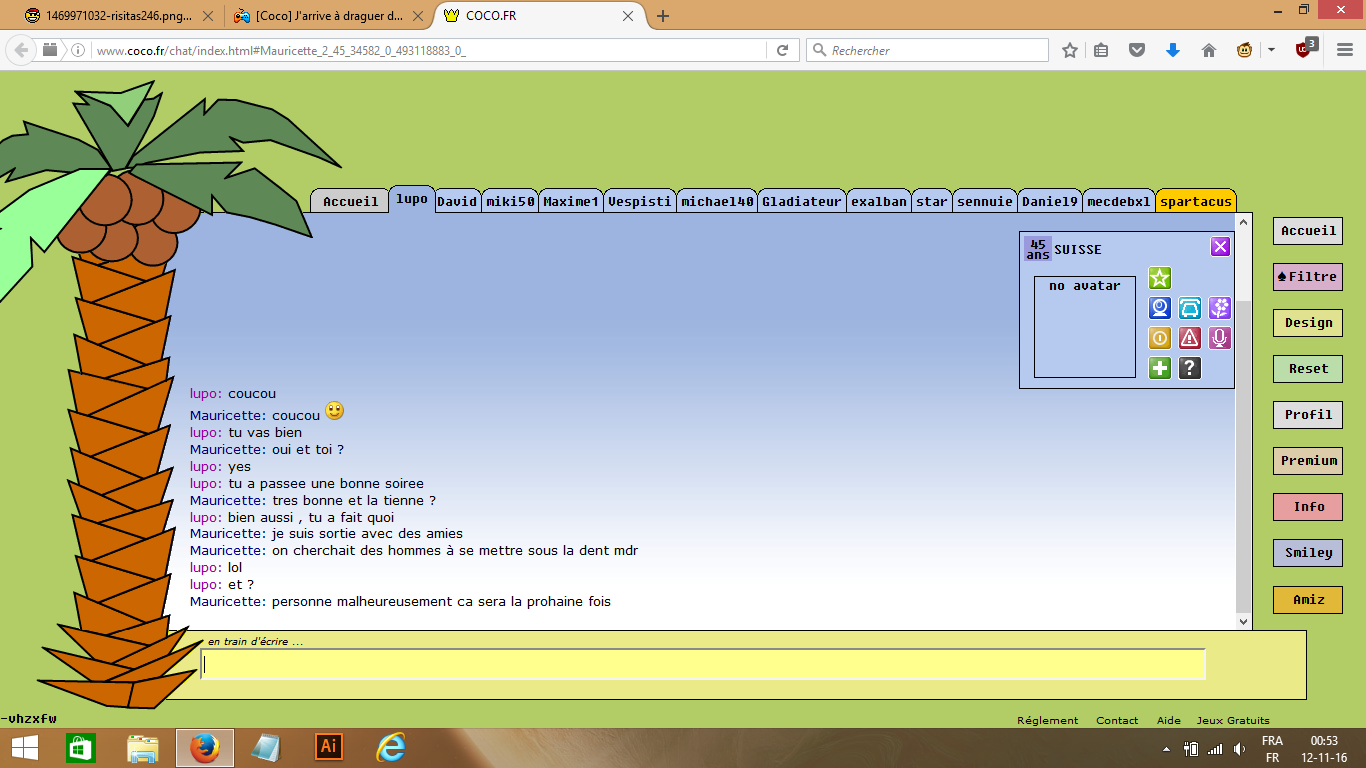The width and height of the screenshot is (1366, 768).
Task: Start webcam with lupo using blue webcam icon
Action: point(1159,308)
